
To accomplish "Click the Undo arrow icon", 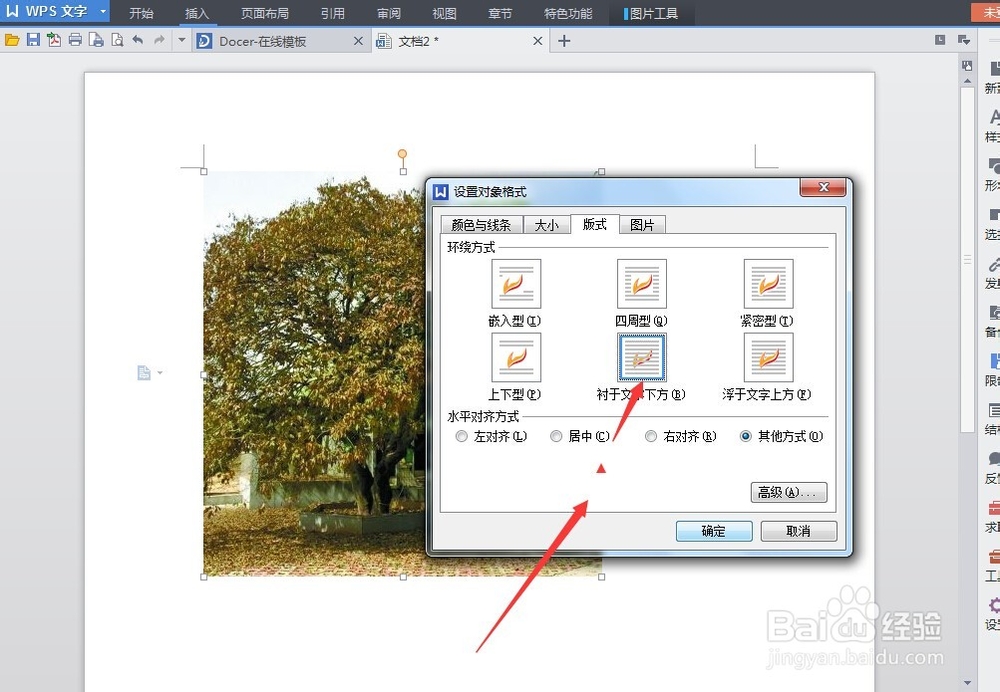I will pyautogui.click(x=137, y=40).
